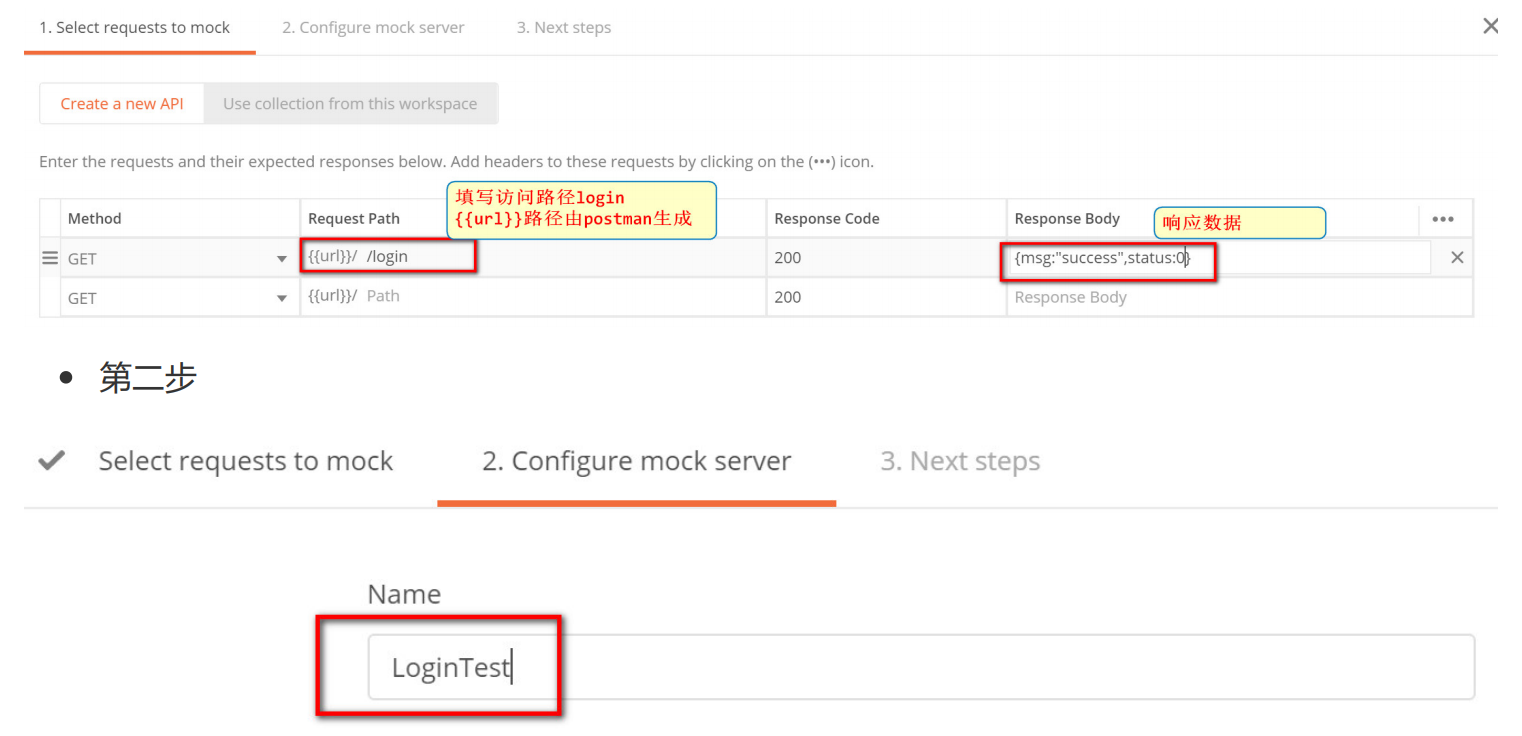Remove the /login request row
Viewport: 1522px width, 736px height.
(1457, 258)
